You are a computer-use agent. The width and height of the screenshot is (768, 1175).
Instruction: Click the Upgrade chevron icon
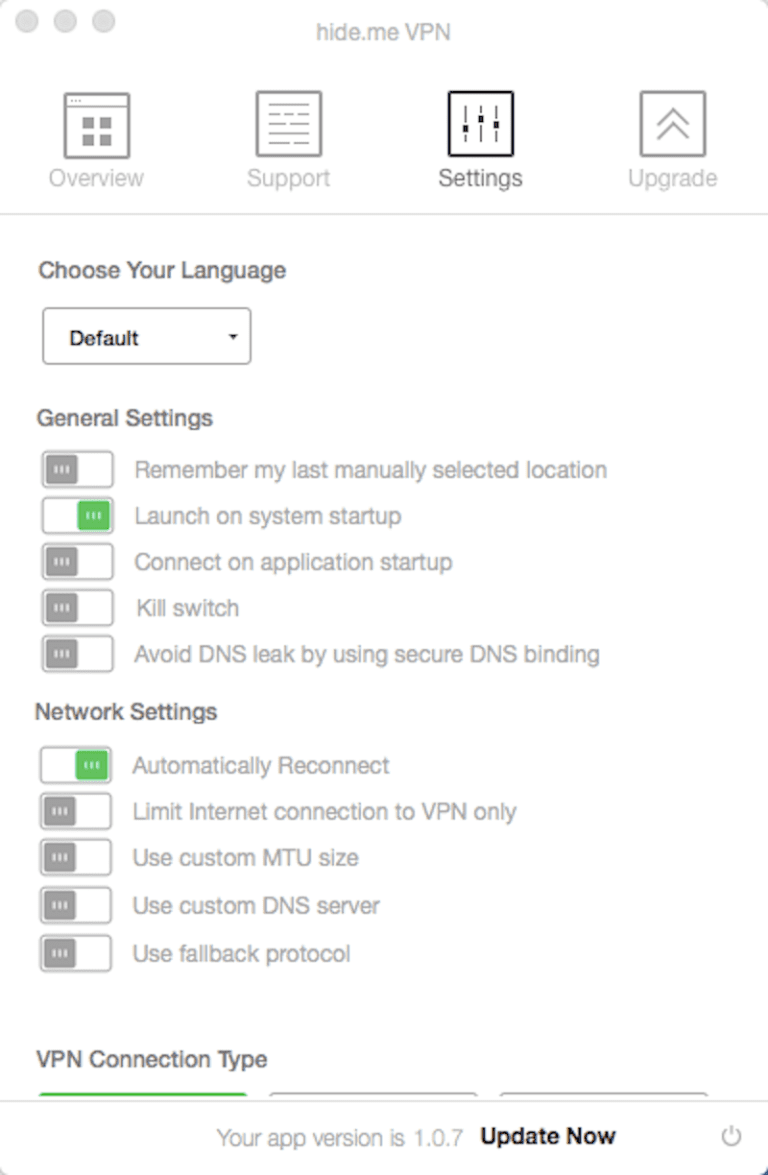click(x=672, y=125)
